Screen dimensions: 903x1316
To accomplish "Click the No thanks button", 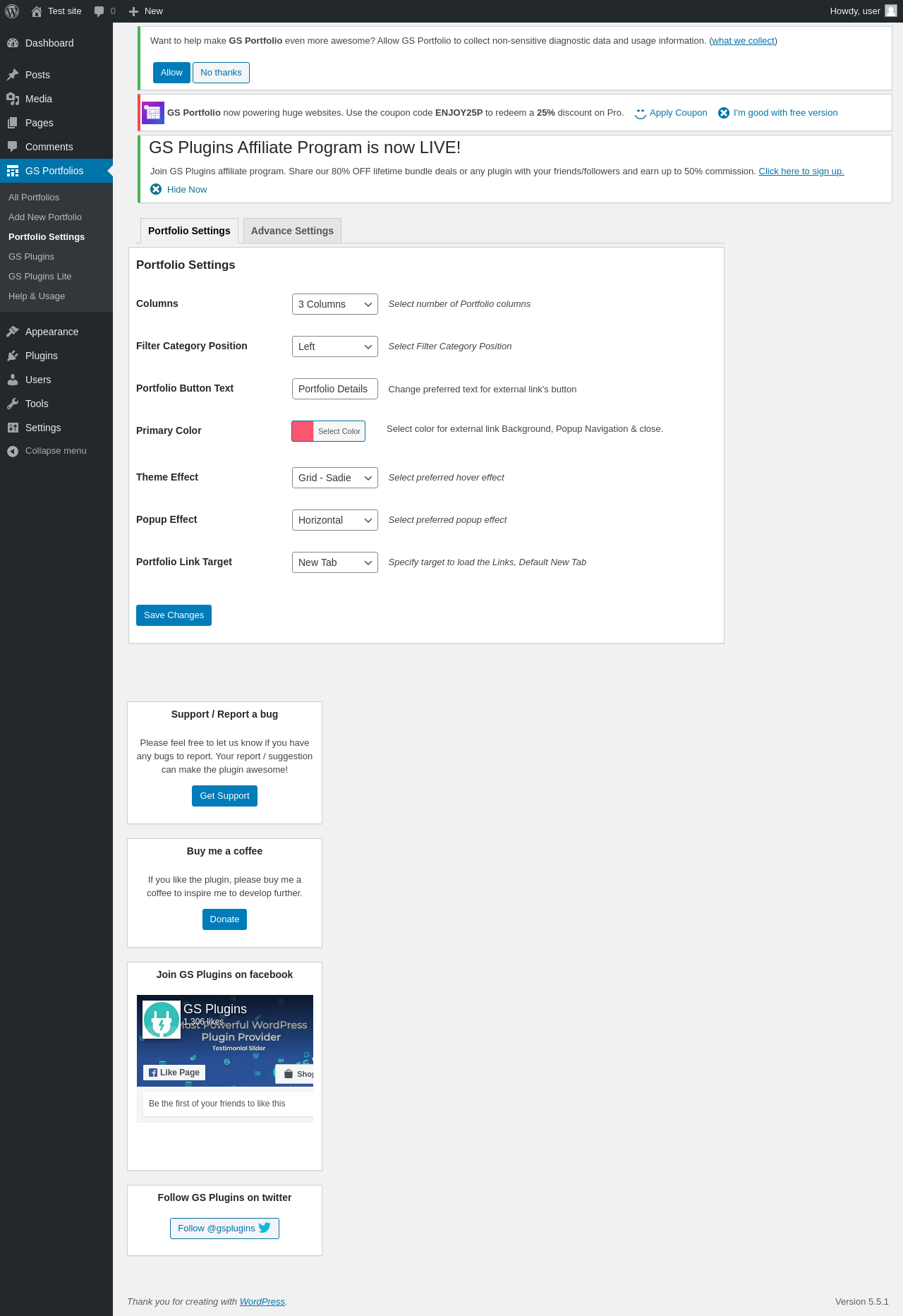I will pyautogui.click(x=221, y=73).
